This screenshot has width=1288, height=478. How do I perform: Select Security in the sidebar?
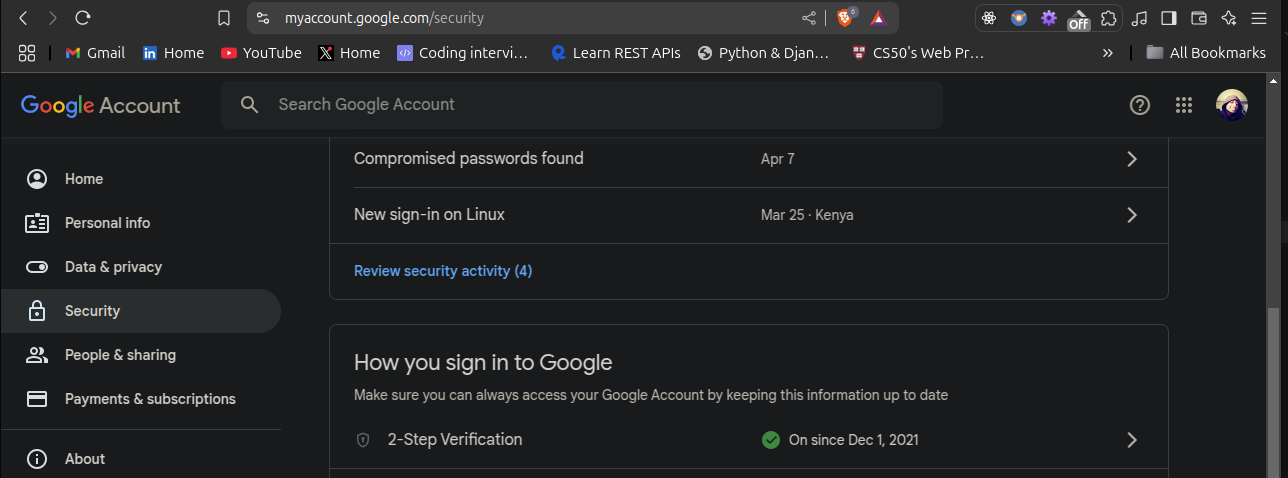(141, 311)
